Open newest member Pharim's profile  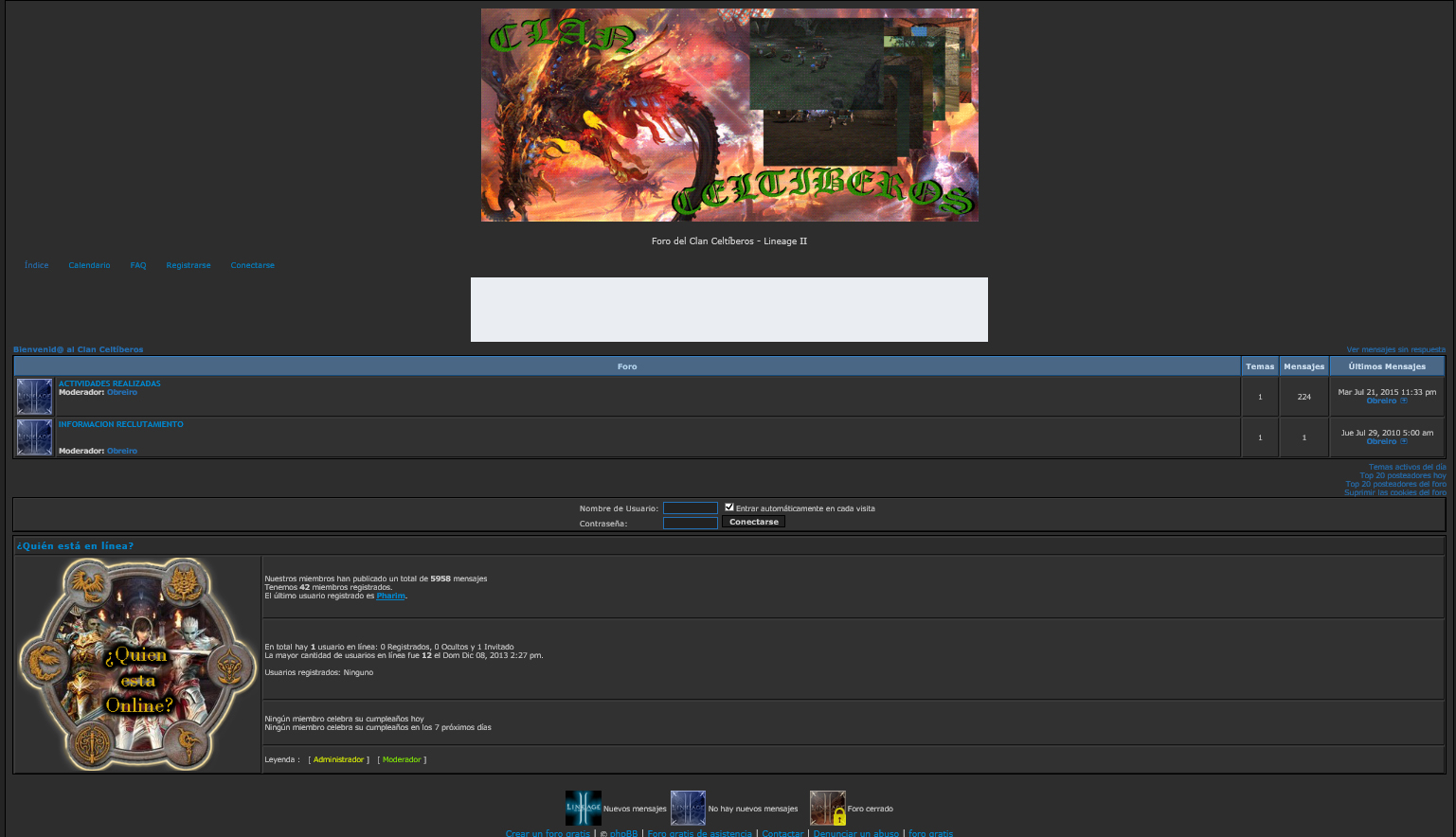point(390,596)
